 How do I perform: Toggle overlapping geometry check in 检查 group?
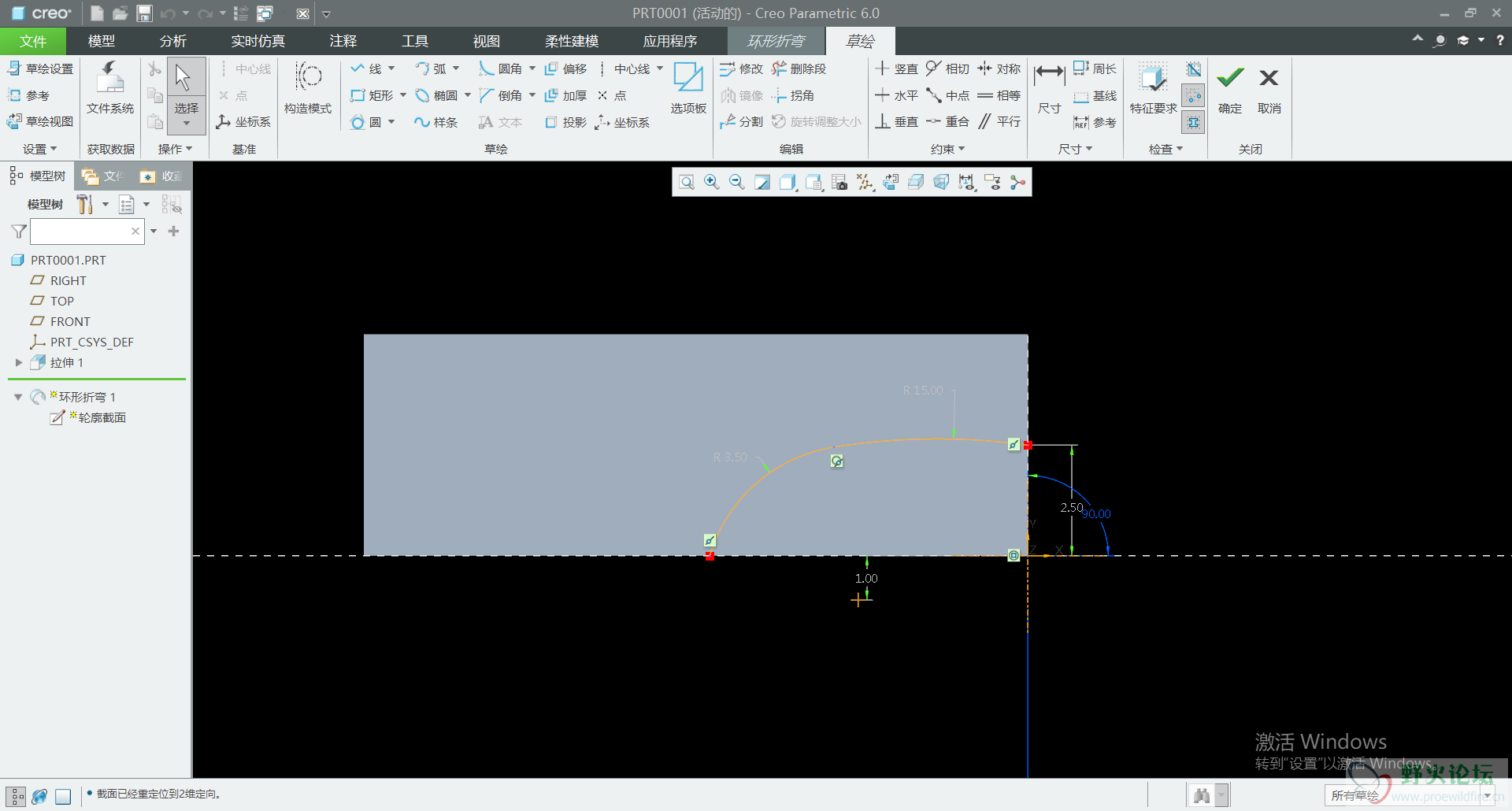1193,70
